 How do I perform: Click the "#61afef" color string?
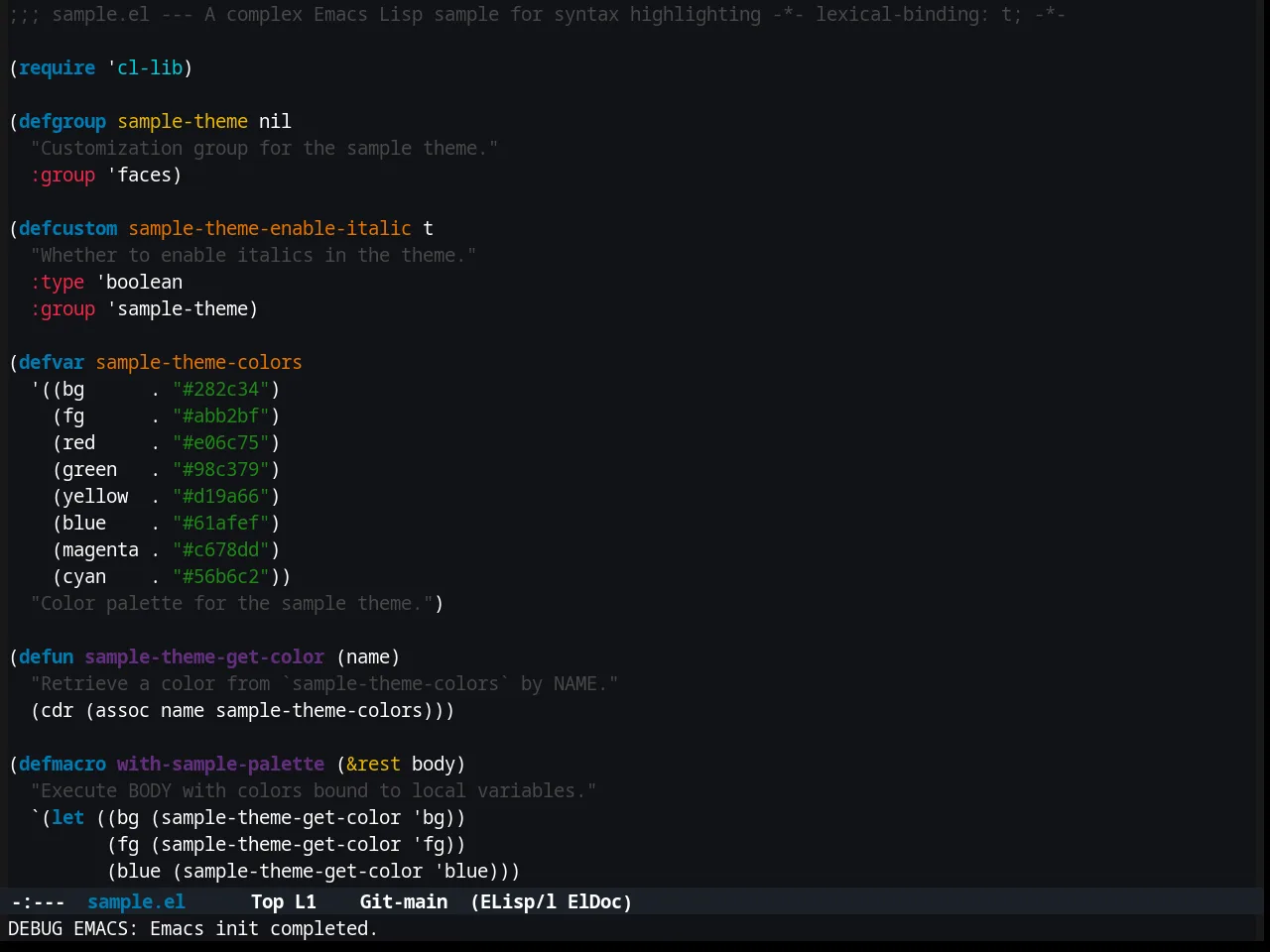[x=220, y=523]
